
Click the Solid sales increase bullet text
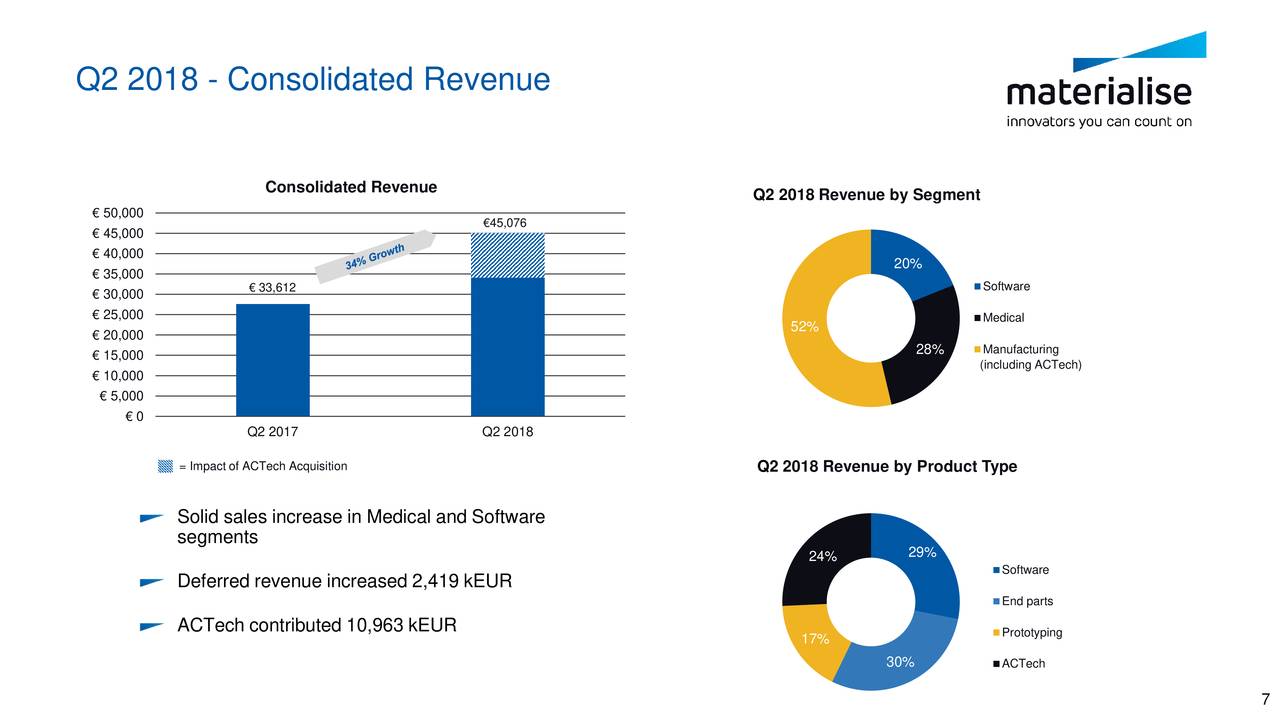tap(361, 527)
